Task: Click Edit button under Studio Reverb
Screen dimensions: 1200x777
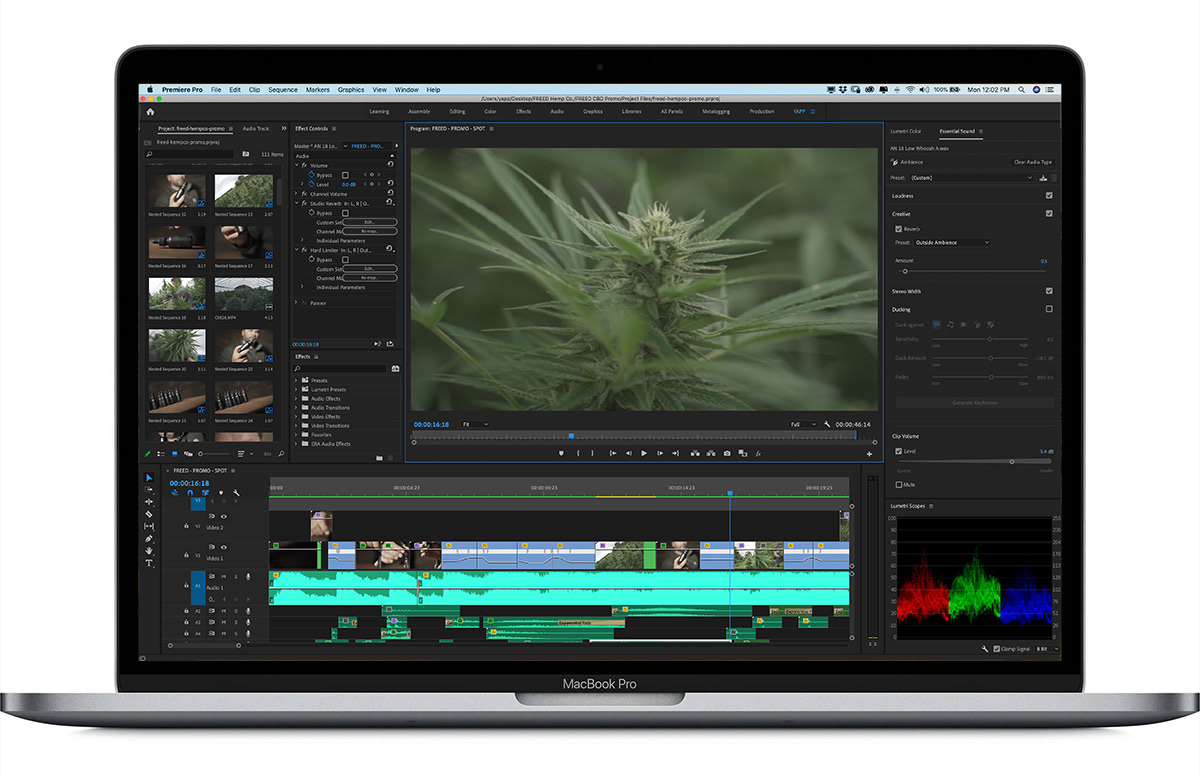Action: pos(370,222)
